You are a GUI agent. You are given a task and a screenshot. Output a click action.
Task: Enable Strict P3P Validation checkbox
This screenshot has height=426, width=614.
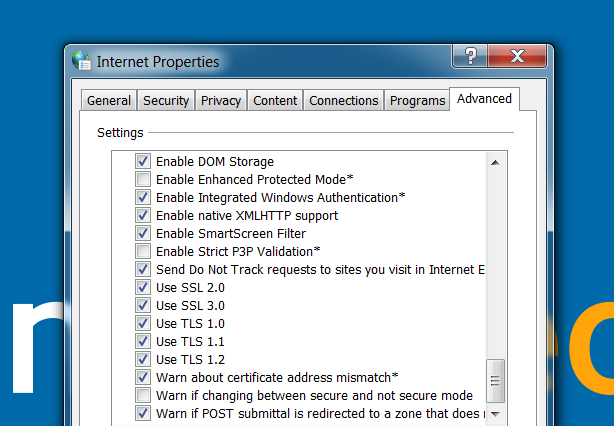click(143, 251)
